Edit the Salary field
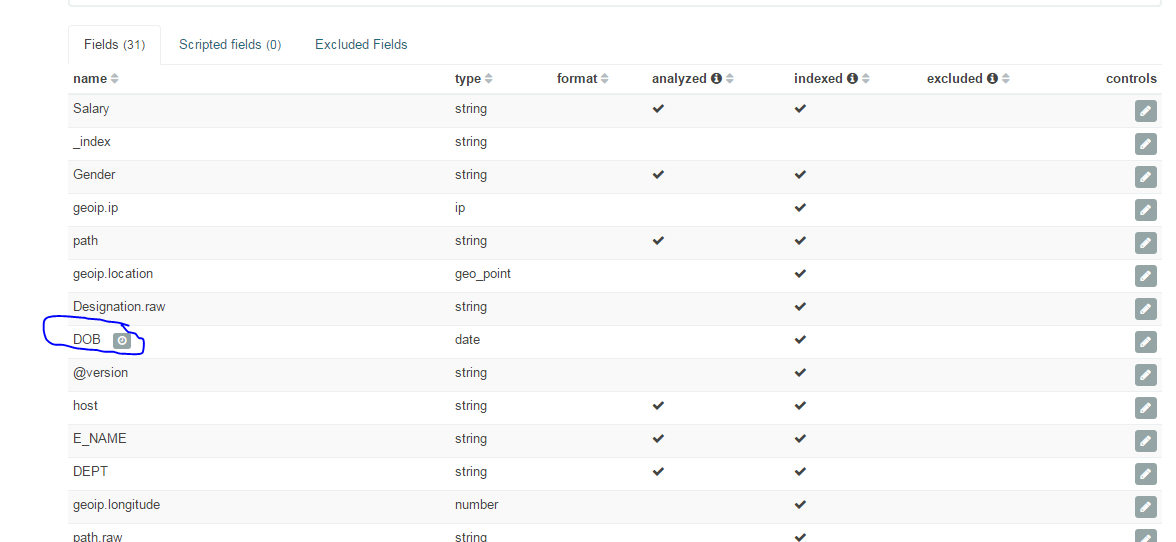 click(x=1146, y=111)
